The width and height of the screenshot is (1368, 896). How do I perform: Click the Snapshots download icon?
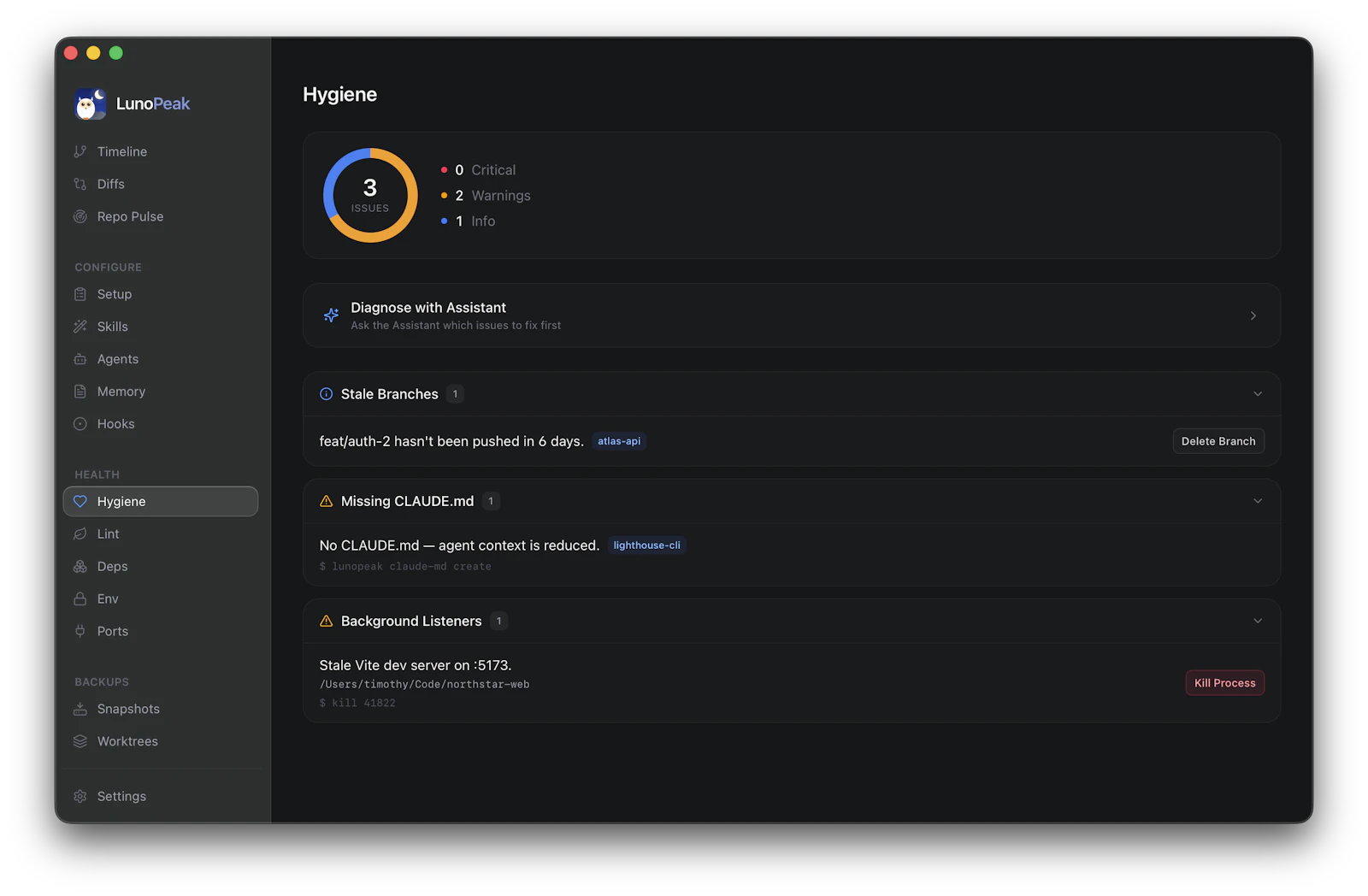(80, 709)
